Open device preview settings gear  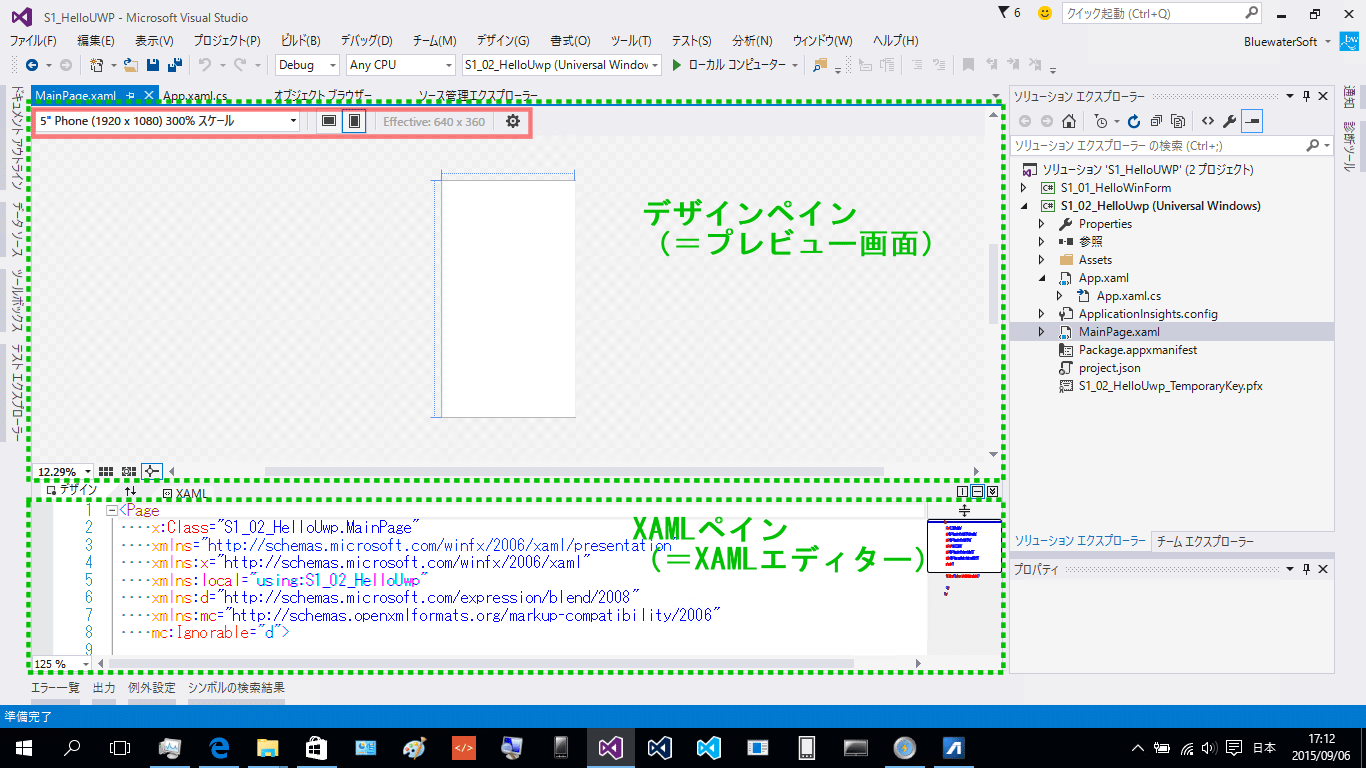pyautogui.click(x=513, y=121)
